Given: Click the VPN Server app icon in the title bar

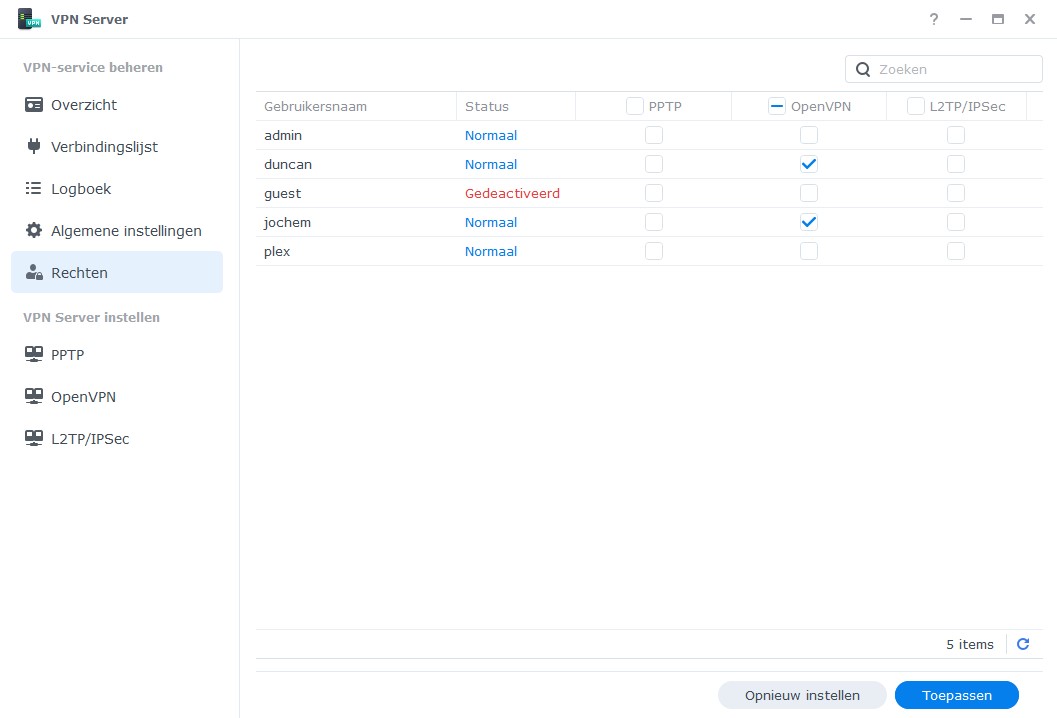Looking at the screenshot, I should (29, 19).
